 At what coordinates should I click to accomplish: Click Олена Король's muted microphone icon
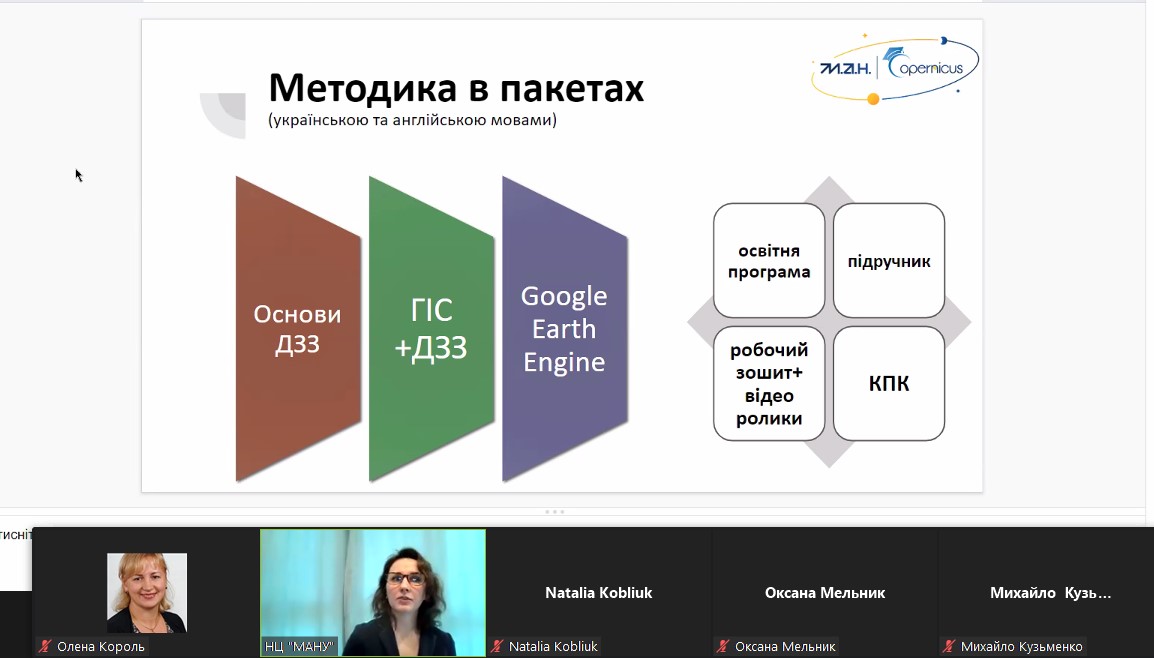(x=45, y=646)
